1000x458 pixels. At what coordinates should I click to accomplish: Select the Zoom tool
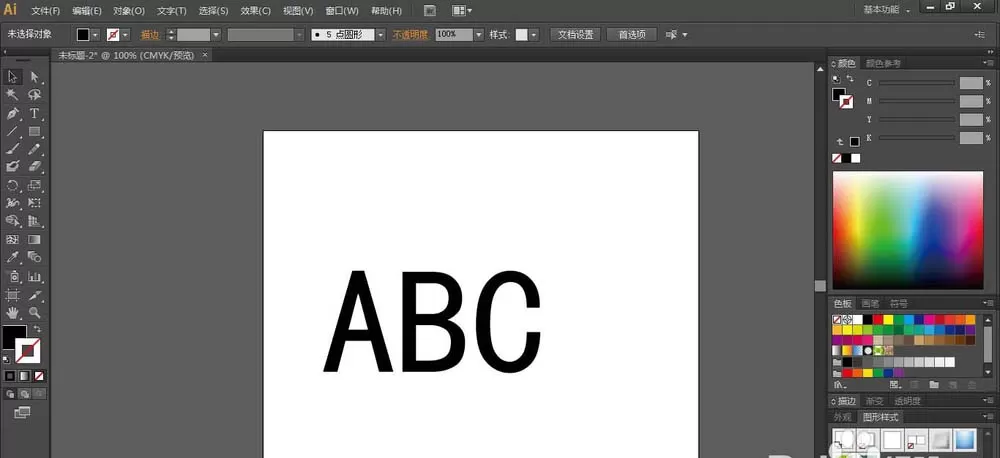(x=34, y=313)
